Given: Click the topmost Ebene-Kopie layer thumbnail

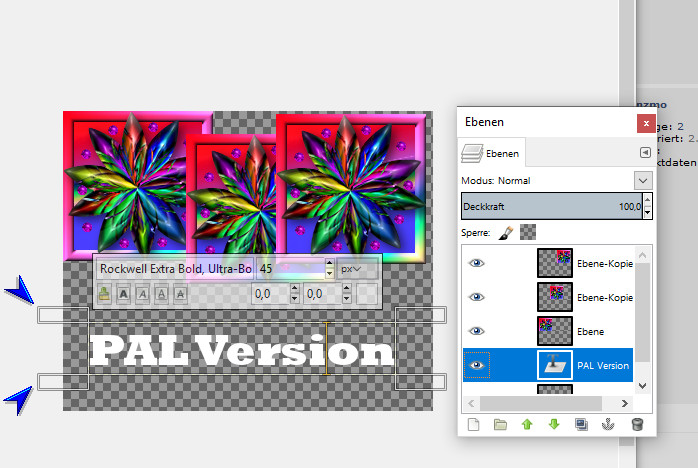Looking at the screenshot, I should point(555,263).
